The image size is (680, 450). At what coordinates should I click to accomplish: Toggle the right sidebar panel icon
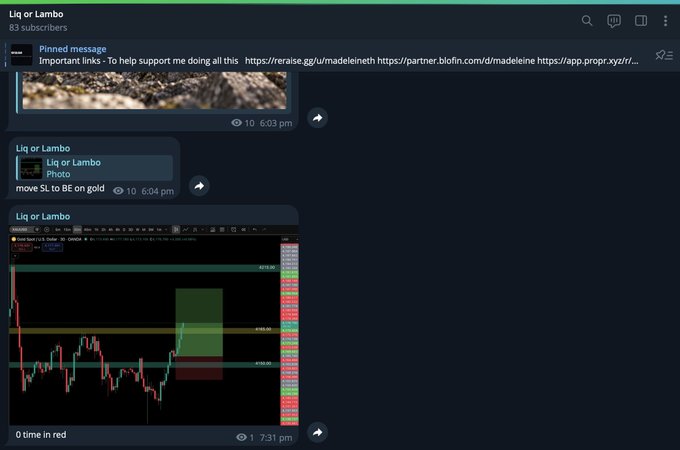point(641,20)
